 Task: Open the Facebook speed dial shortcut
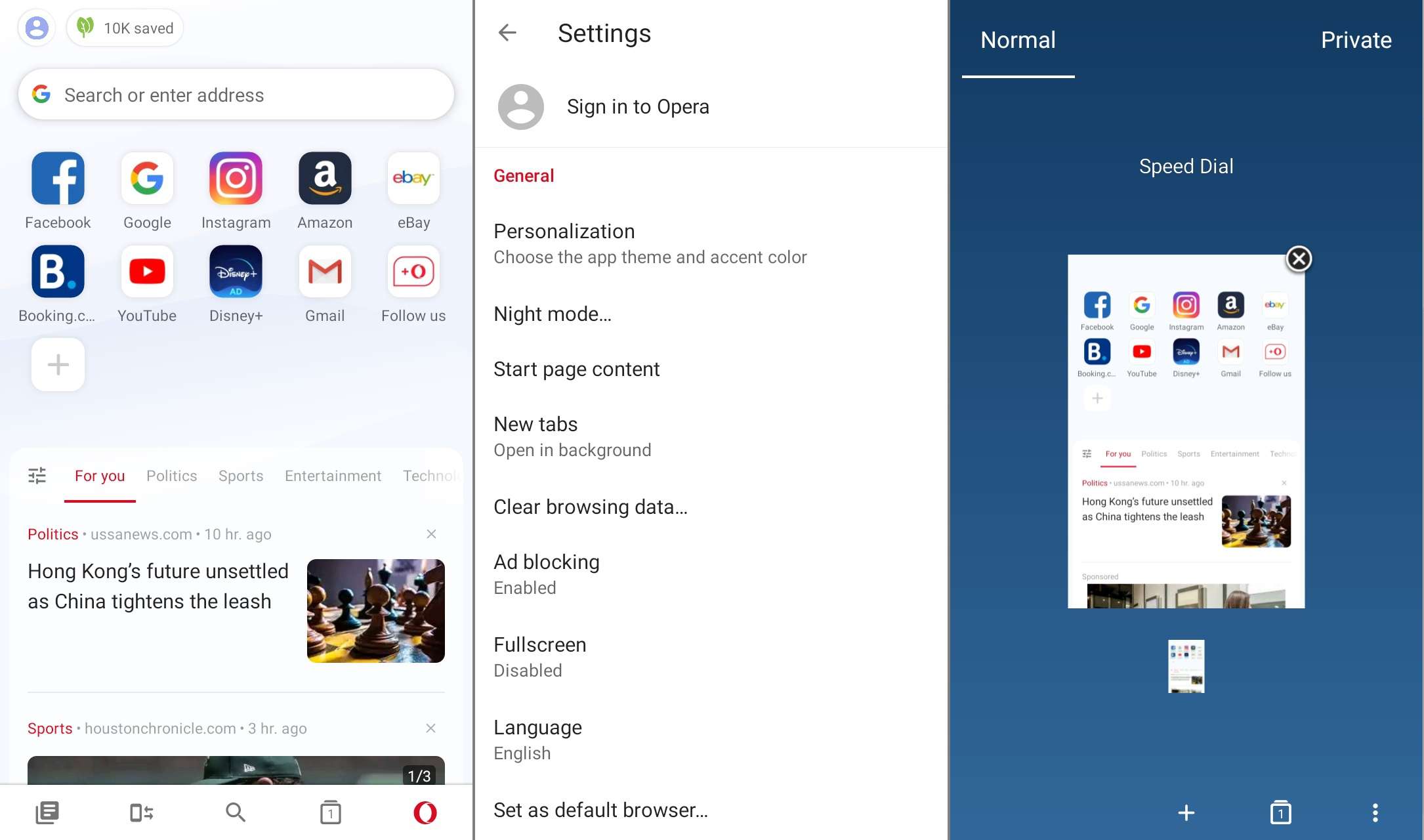tap(58, 190)
